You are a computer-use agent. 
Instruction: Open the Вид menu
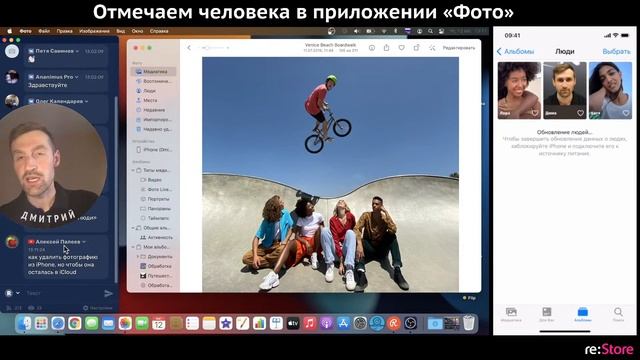pyautogui.click(x=121, y=31)
